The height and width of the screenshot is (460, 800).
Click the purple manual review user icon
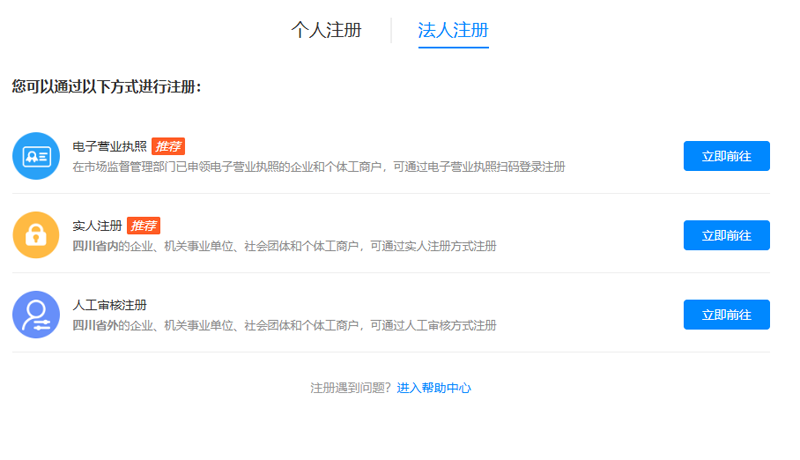coord(36,314)
